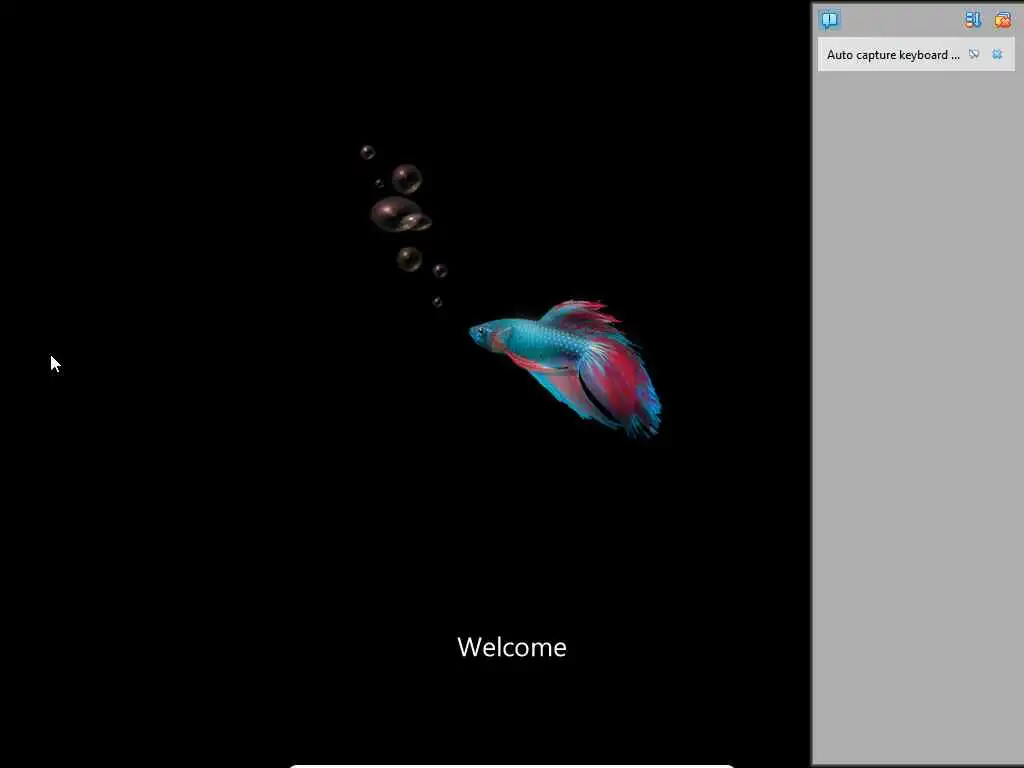Click the notification ordering icon beside delete-all
Viewport: 1024px width, 768px height.
[973, 20]
